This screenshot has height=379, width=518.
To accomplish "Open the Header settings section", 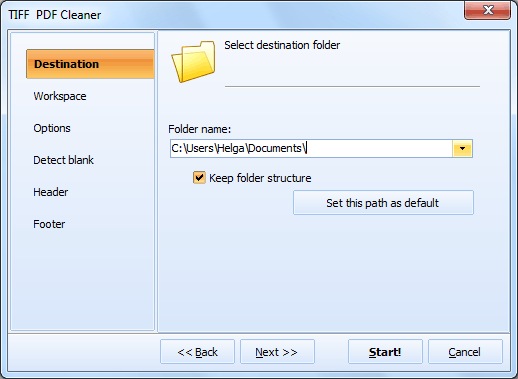I will (x=51, y=192).
